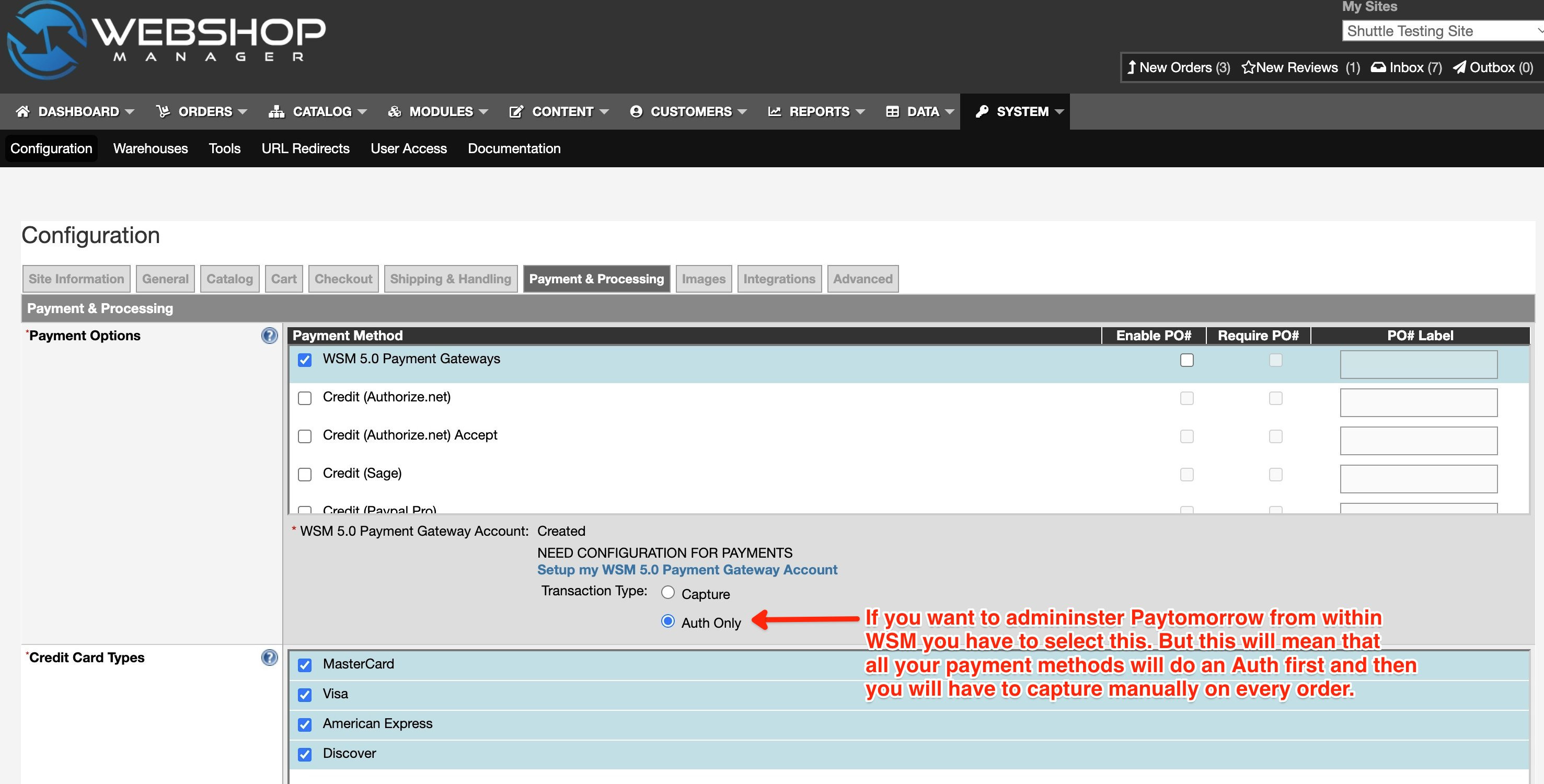Select the Capture transaction type radio
The height and width of the screenshot is (784, 1544).
[x=667, y=593]
